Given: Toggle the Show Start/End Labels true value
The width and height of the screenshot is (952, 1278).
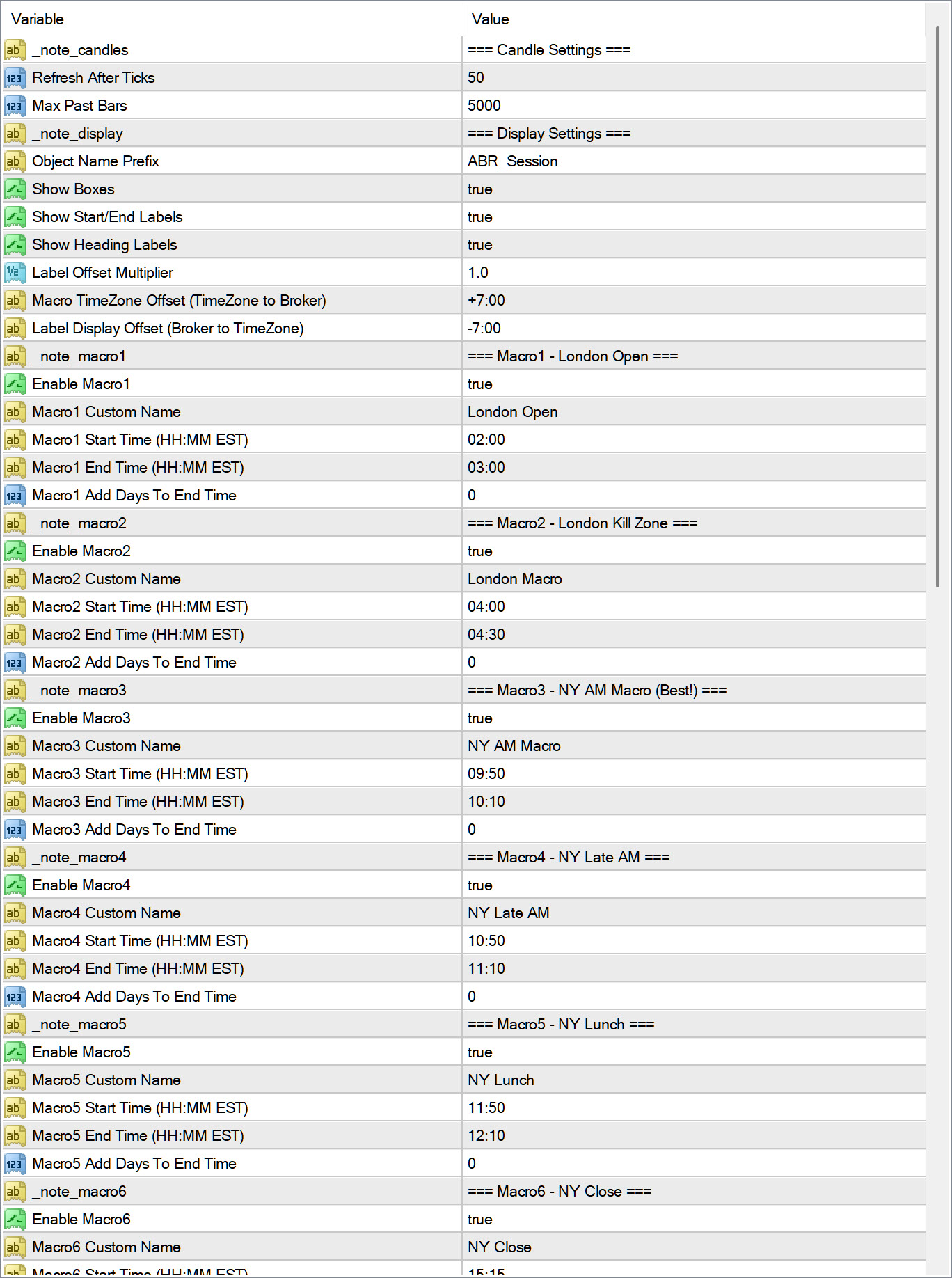Looking at the screenshot, I should 480,217.
